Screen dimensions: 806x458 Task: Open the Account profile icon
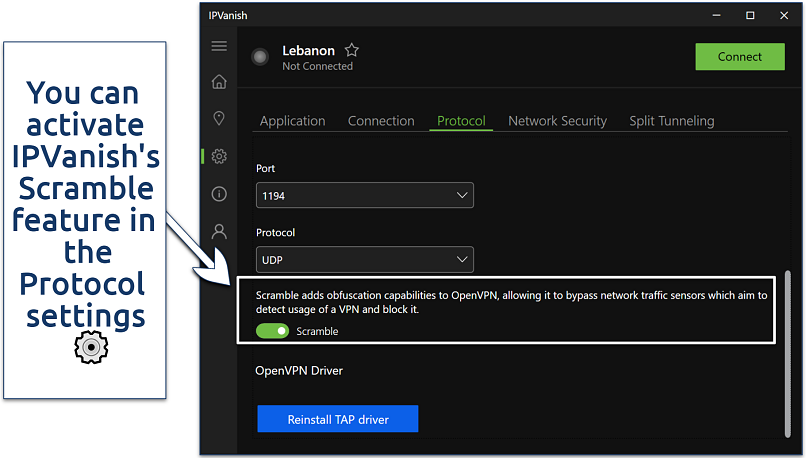click(x=219, y=231)
